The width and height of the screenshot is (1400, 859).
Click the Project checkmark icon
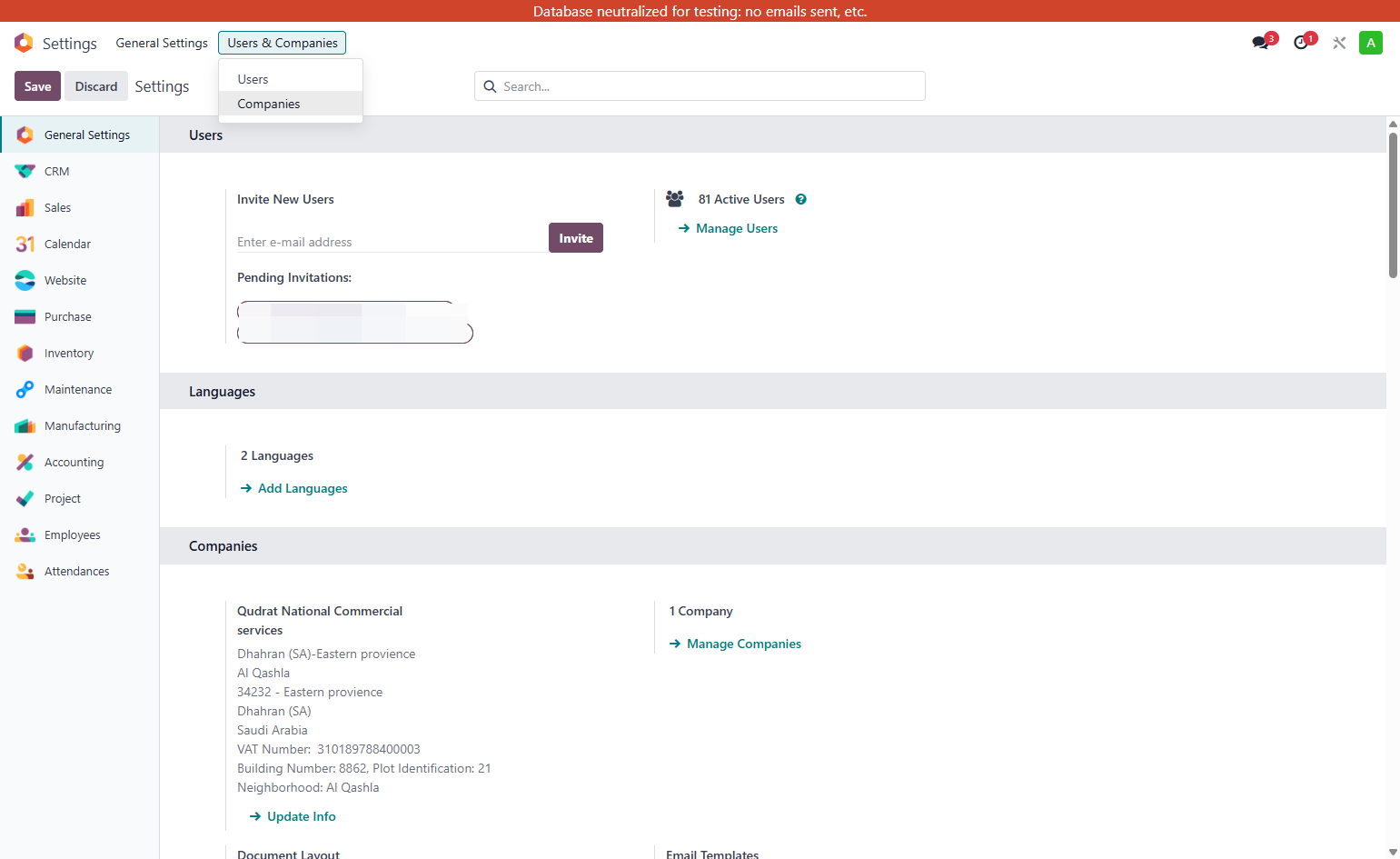25,498
